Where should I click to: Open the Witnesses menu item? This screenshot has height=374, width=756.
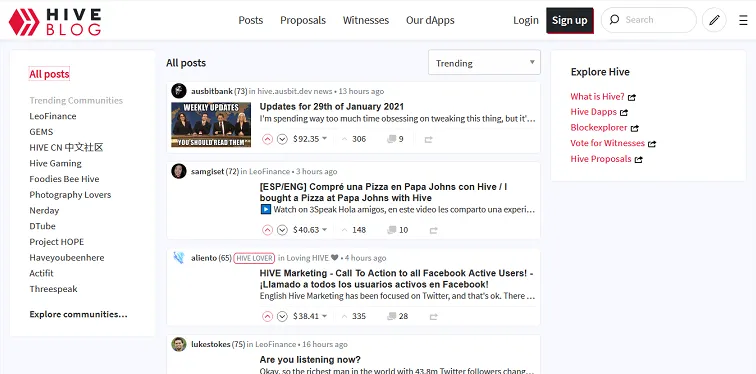(x=365, y=20)
